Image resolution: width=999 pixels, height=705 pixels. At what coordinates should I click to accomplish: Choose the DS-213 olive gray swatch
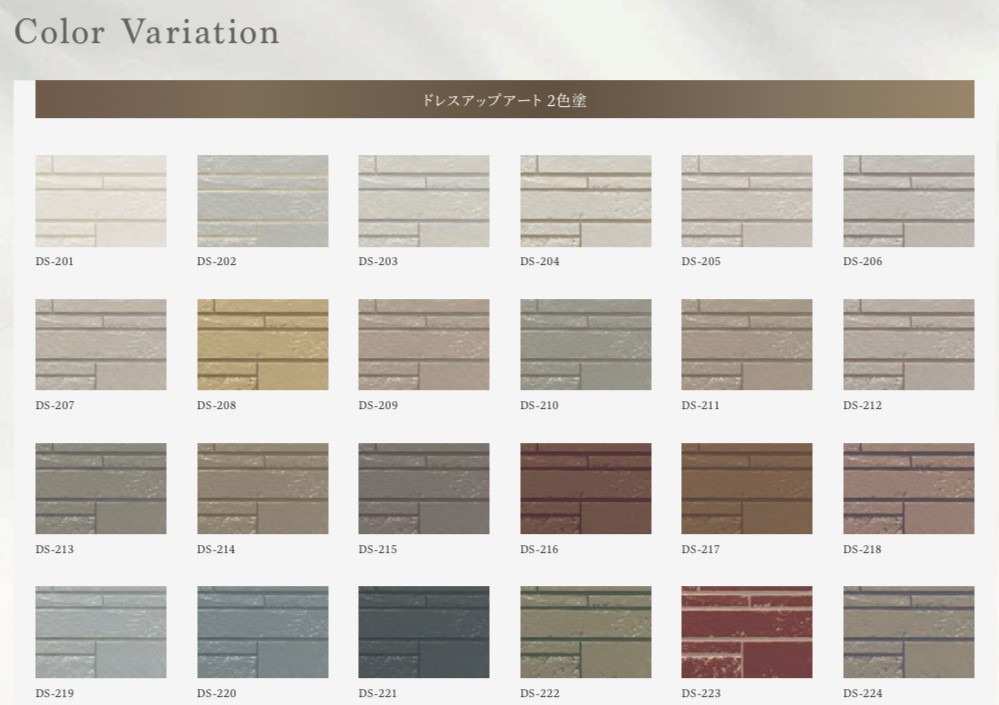pyautogui.click(x=100, y=489)
